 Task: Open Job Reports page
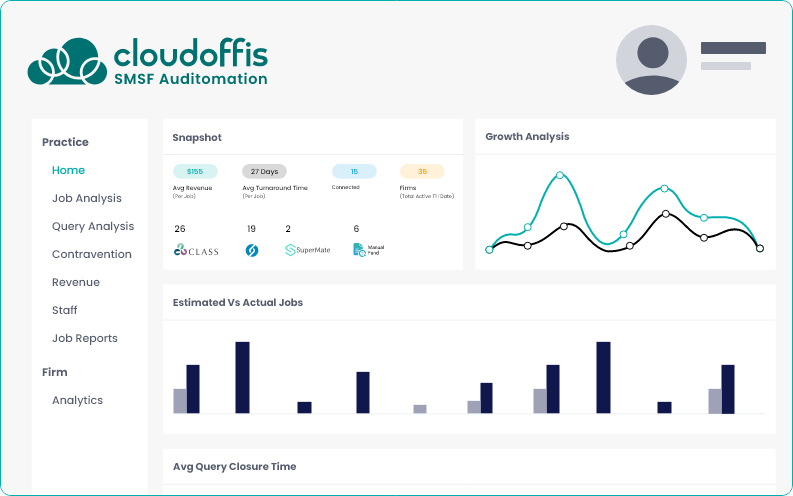pyautogui.click(x=84, y=338)
